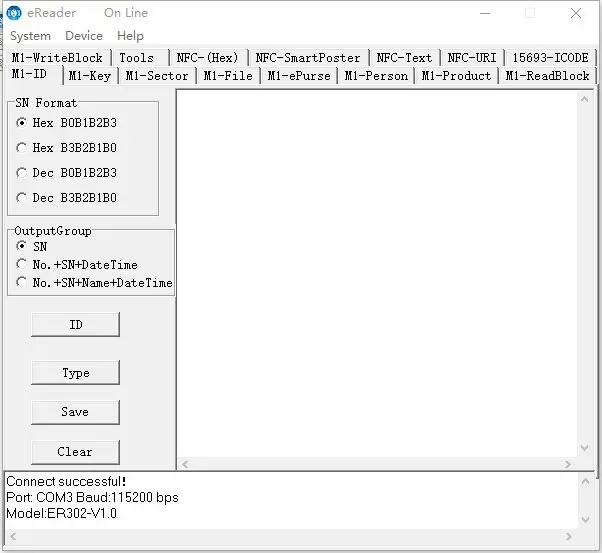Viewport: 602px width, 553px height.
Task: Click inside the main output text area
Action: tap(377, 273)
